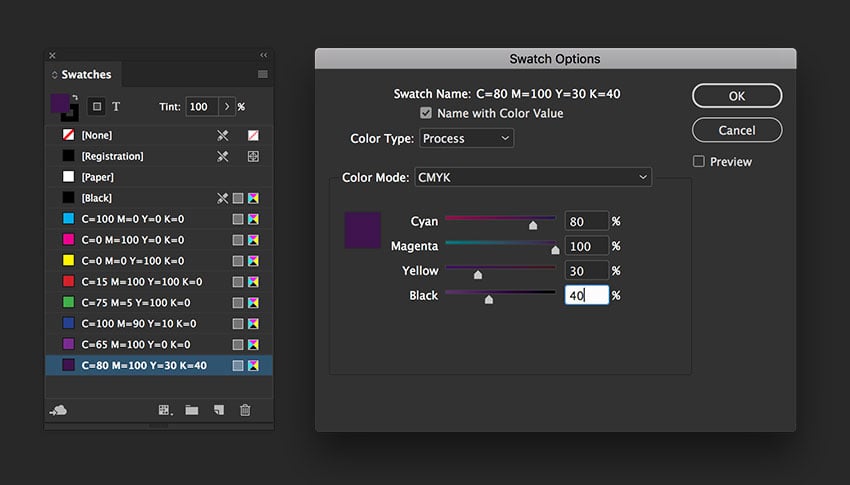850x485 pixels.
Task: Click the Black percentage field
Action: 587,295
